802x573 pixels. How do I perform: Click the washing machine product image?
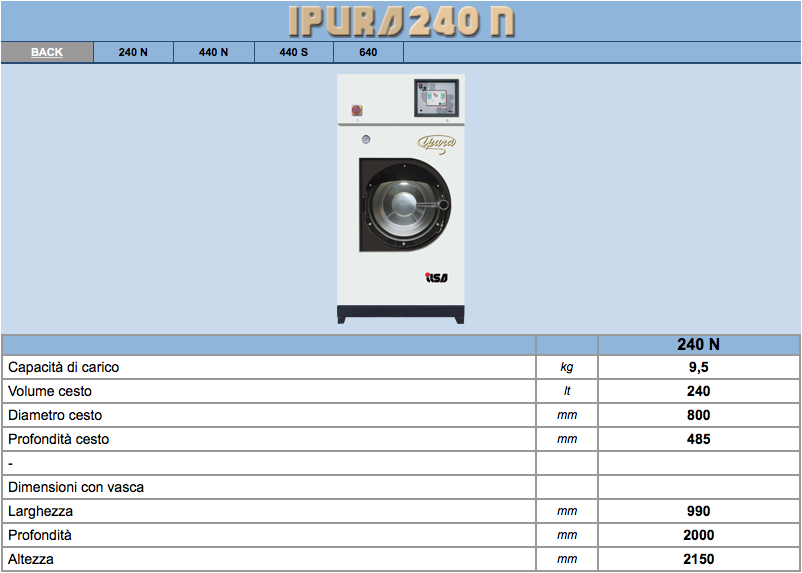coord(400,199)
